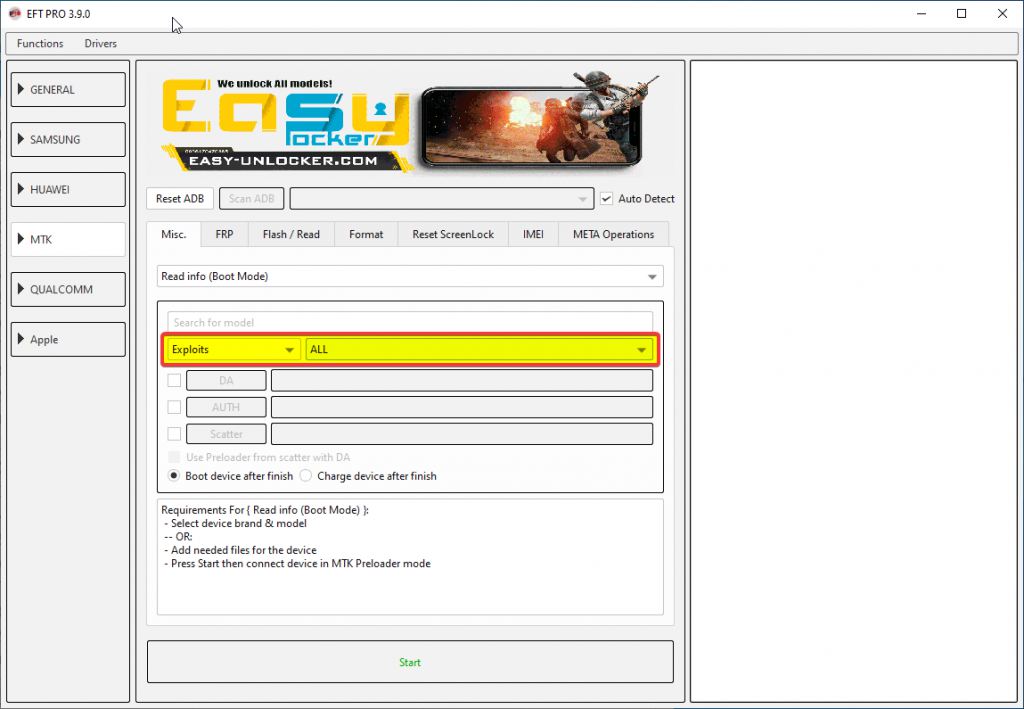The image size is (1024, 709).
Task: Click the EFT PRO app icon in title bar
Action: coord(14,14)
